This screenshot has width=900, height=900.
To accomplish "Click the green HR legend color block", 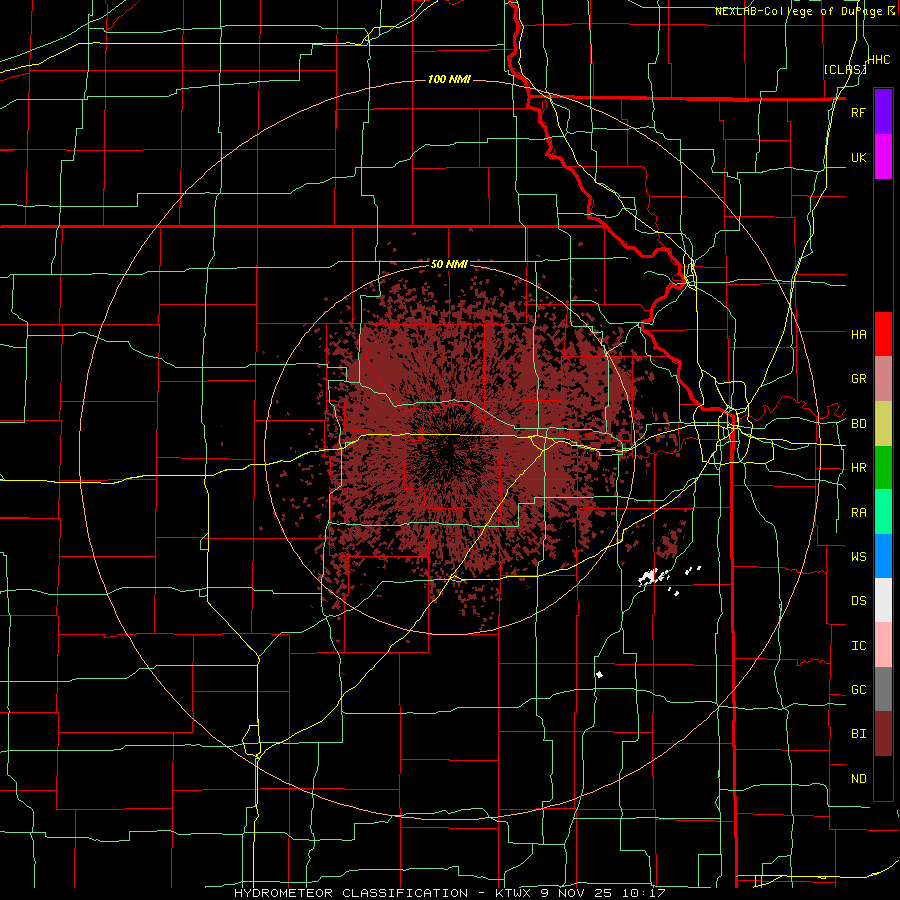I will point(883,467).
